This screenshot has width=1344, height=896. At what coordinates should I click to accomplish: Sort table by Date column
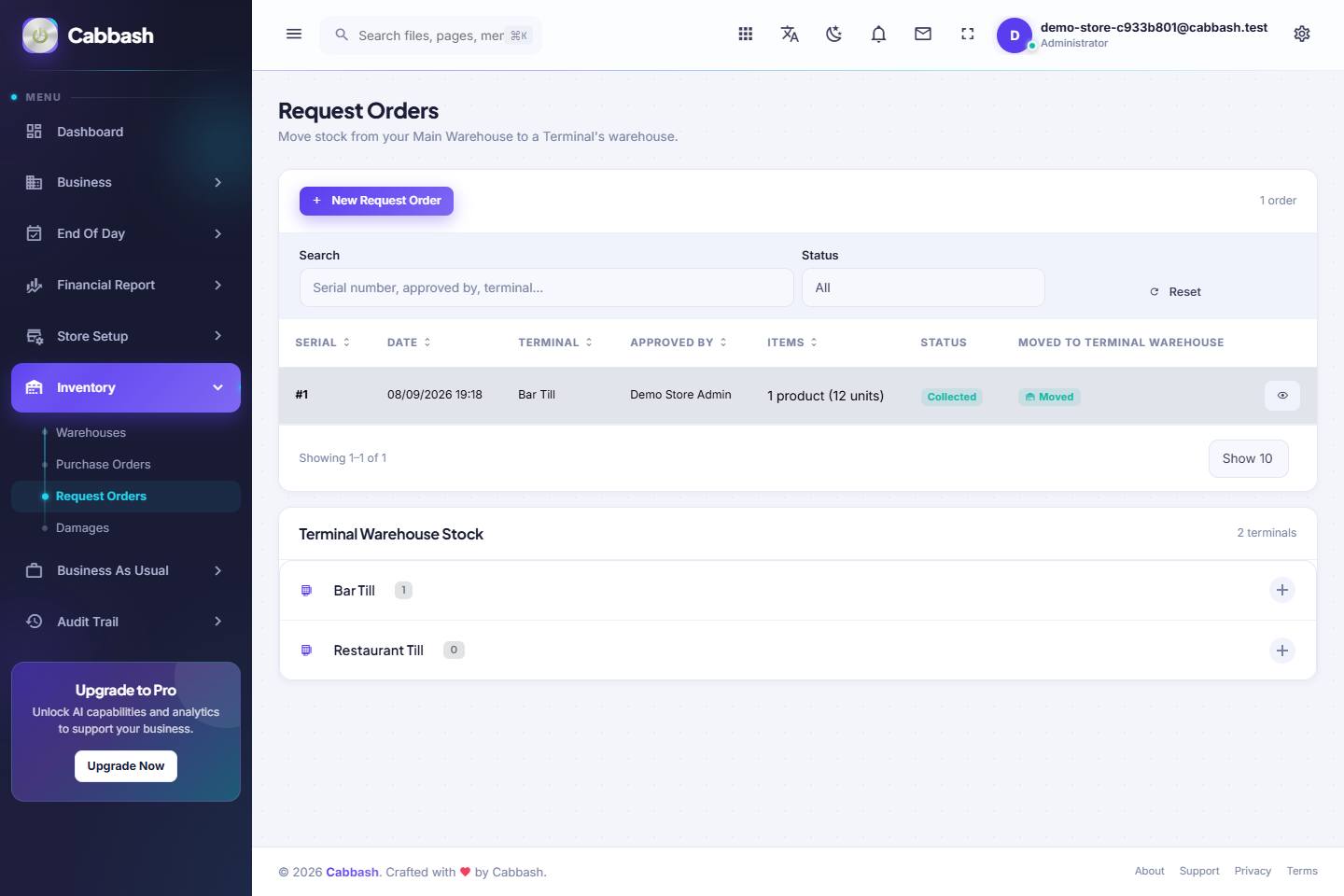coord(409,343)
